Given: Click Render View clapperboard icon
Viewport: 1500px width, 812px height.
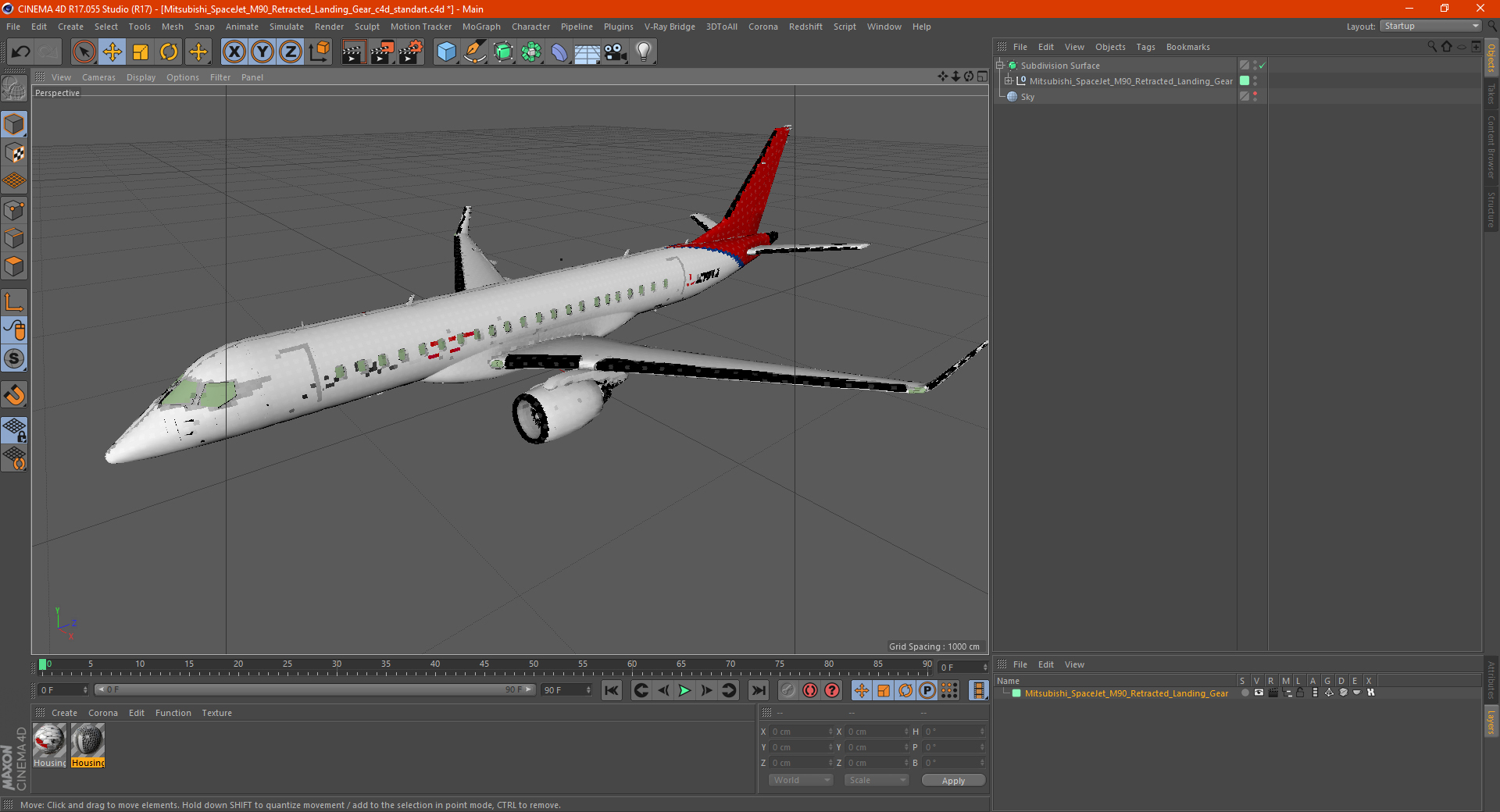Looking at the screenshot, I should [x=353, y=52].
